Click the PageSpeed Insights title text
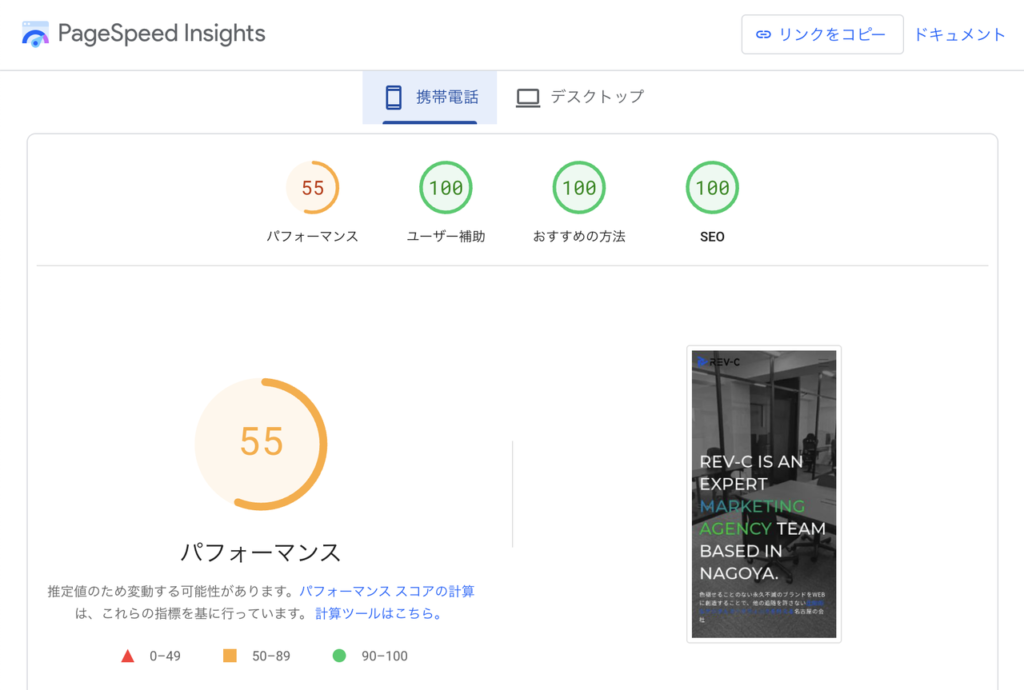The image size is (1024, 690). (x=161, y=33)
